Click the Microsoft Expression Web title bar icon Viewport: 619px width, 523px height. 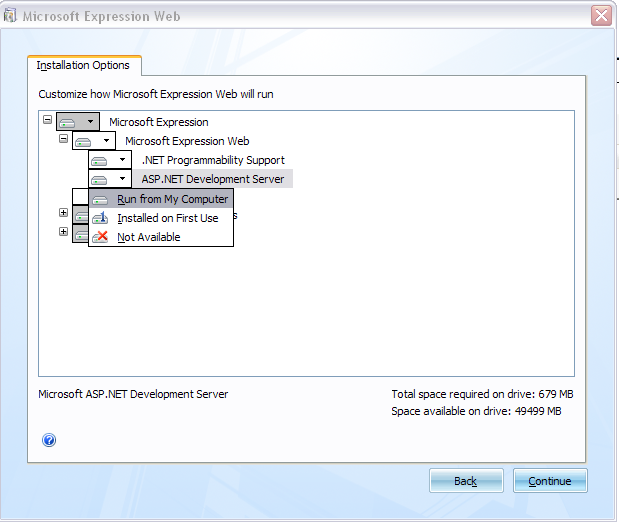tap(10, 16)
